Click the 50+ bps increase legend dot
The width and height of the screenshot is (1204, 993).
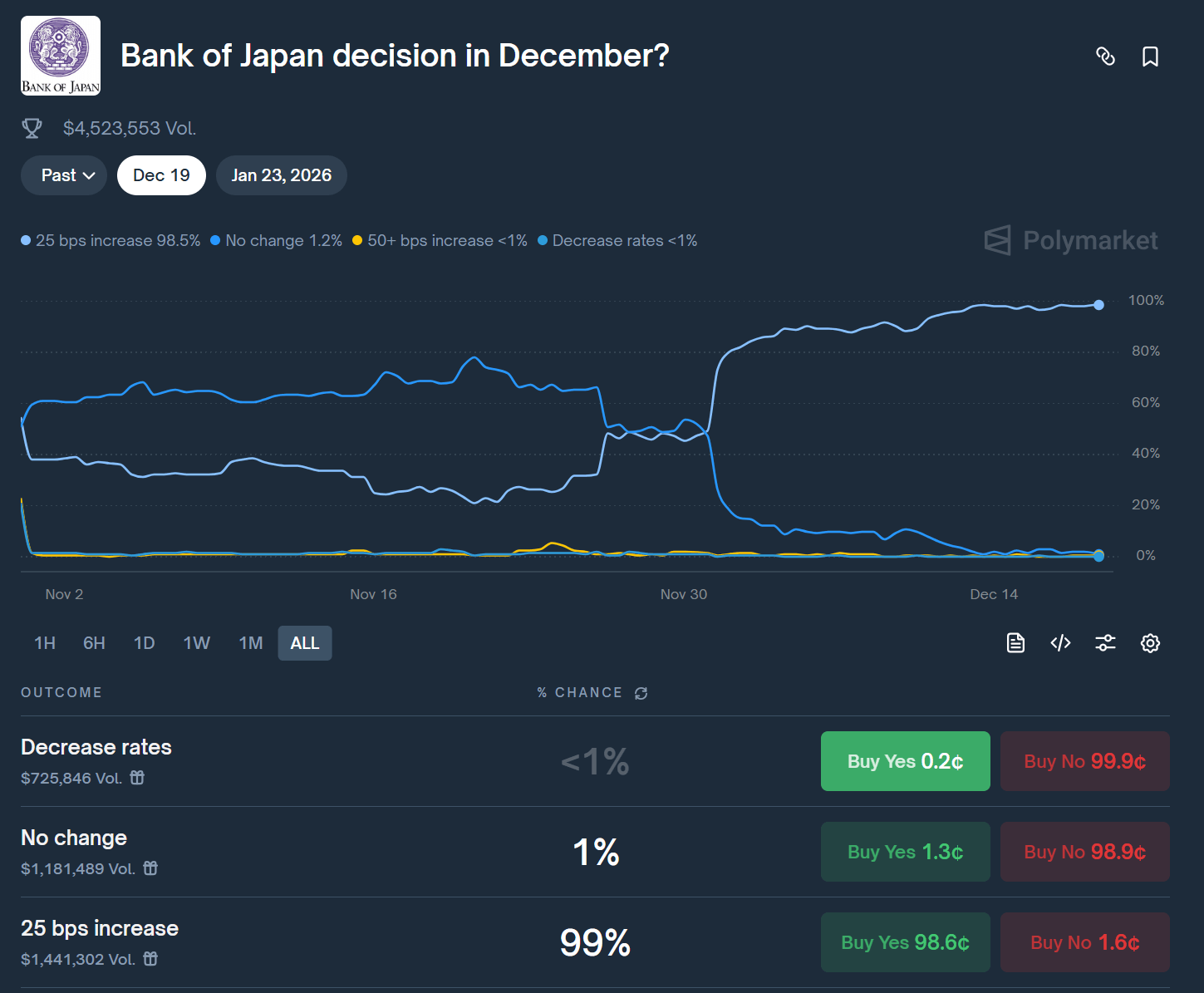click(357, 241)
